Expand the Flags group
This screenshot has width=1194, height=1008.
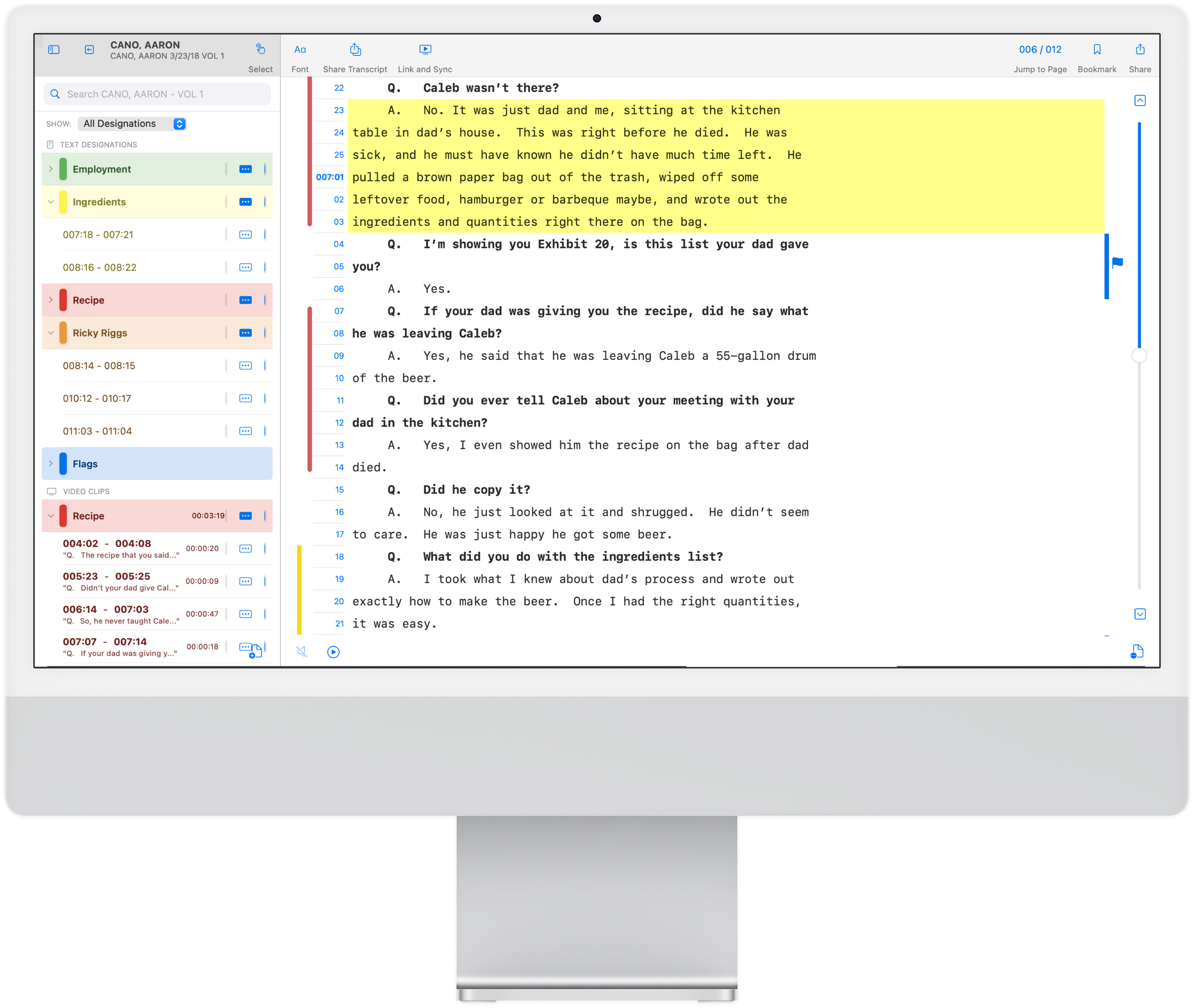click(51, 463)
